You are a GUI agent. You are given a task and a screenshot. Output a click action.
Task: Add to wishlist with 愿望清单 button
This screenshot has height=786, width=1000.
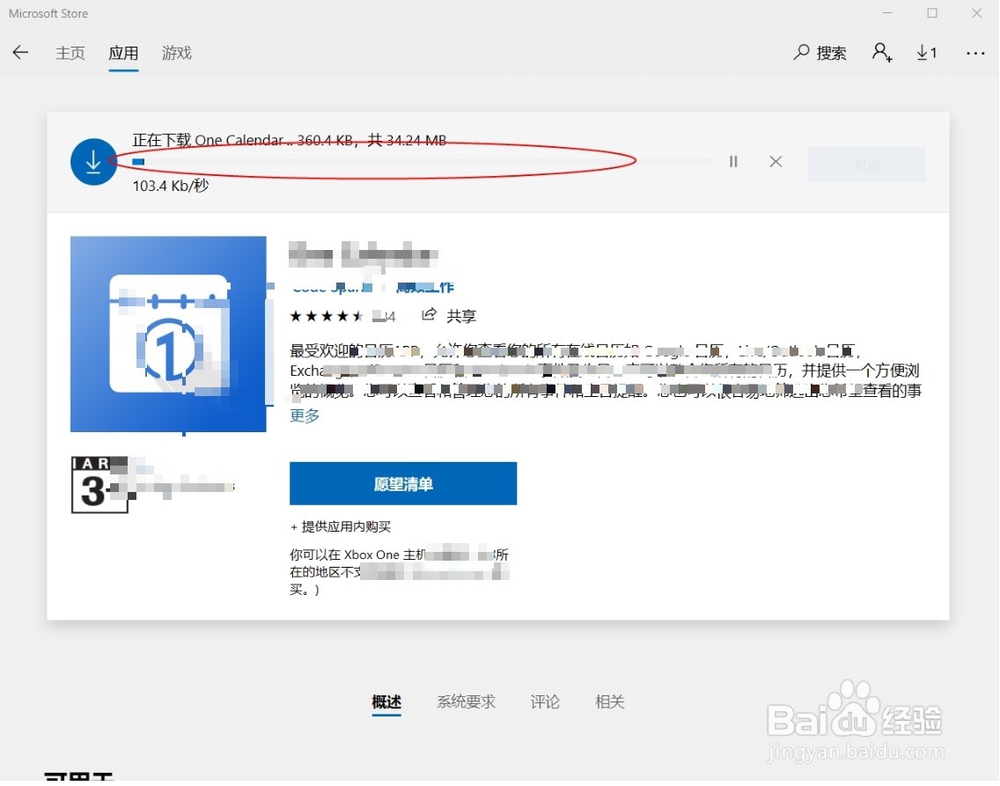[403, 484]
